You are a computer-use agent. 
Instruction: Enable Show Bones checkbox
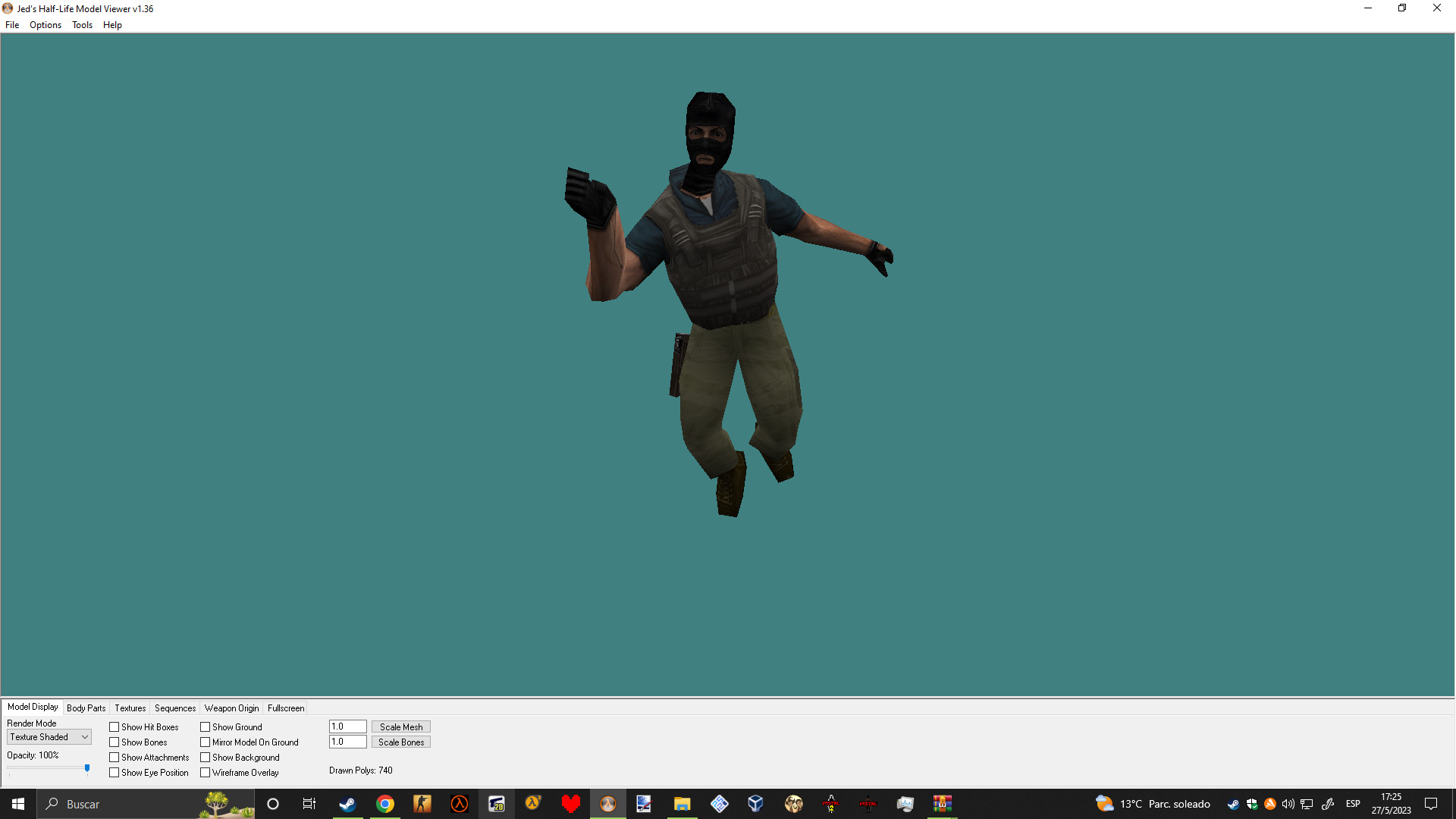coord(114,742)
